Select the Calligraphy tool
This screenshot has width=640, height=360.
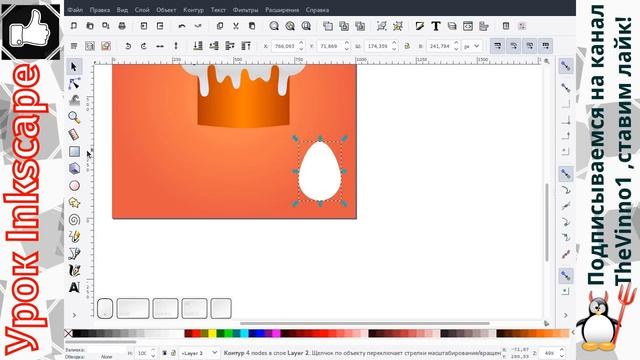coord(74,271)
